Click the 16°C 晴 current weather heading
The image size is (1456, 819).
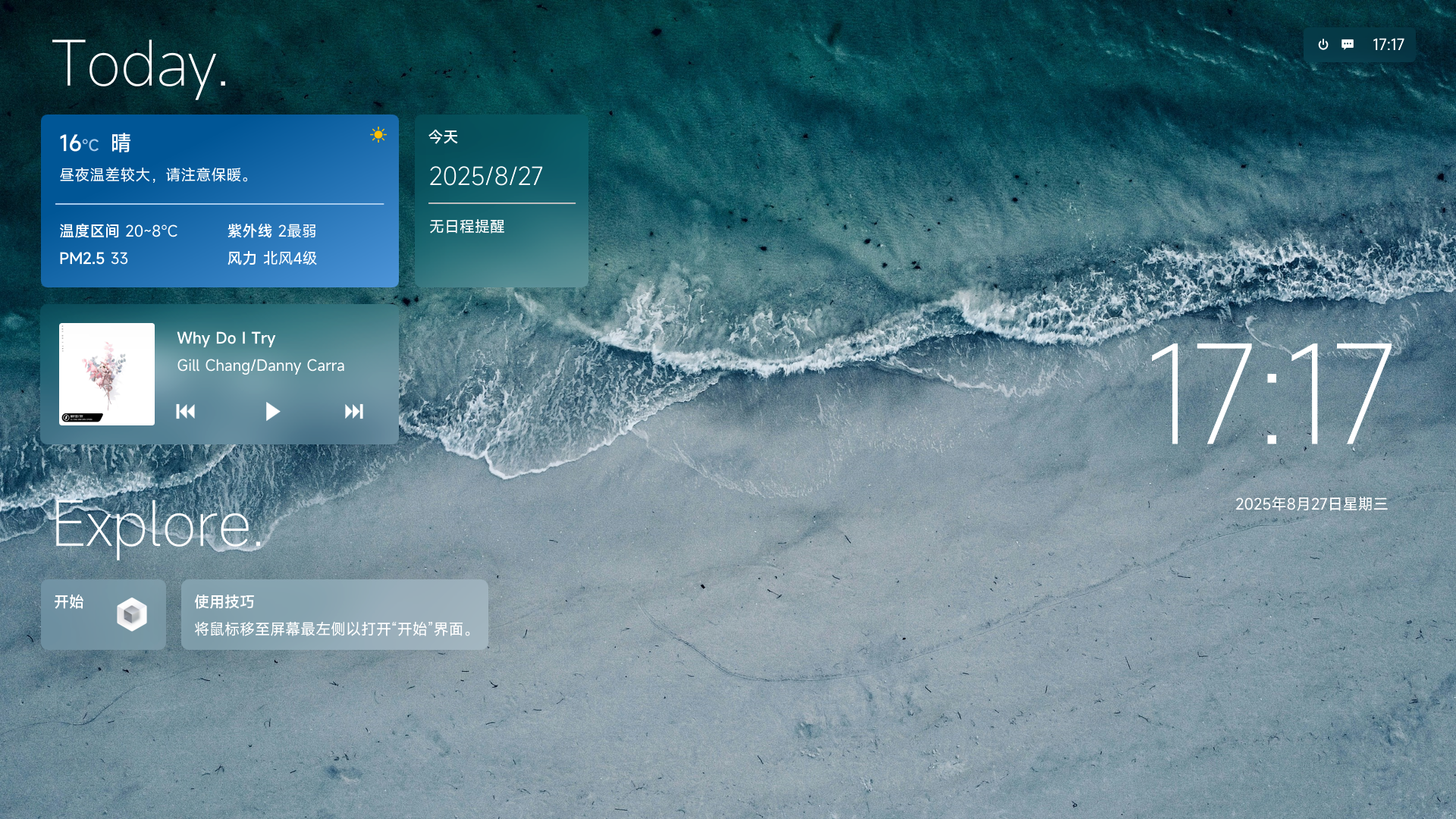[96, 143]
